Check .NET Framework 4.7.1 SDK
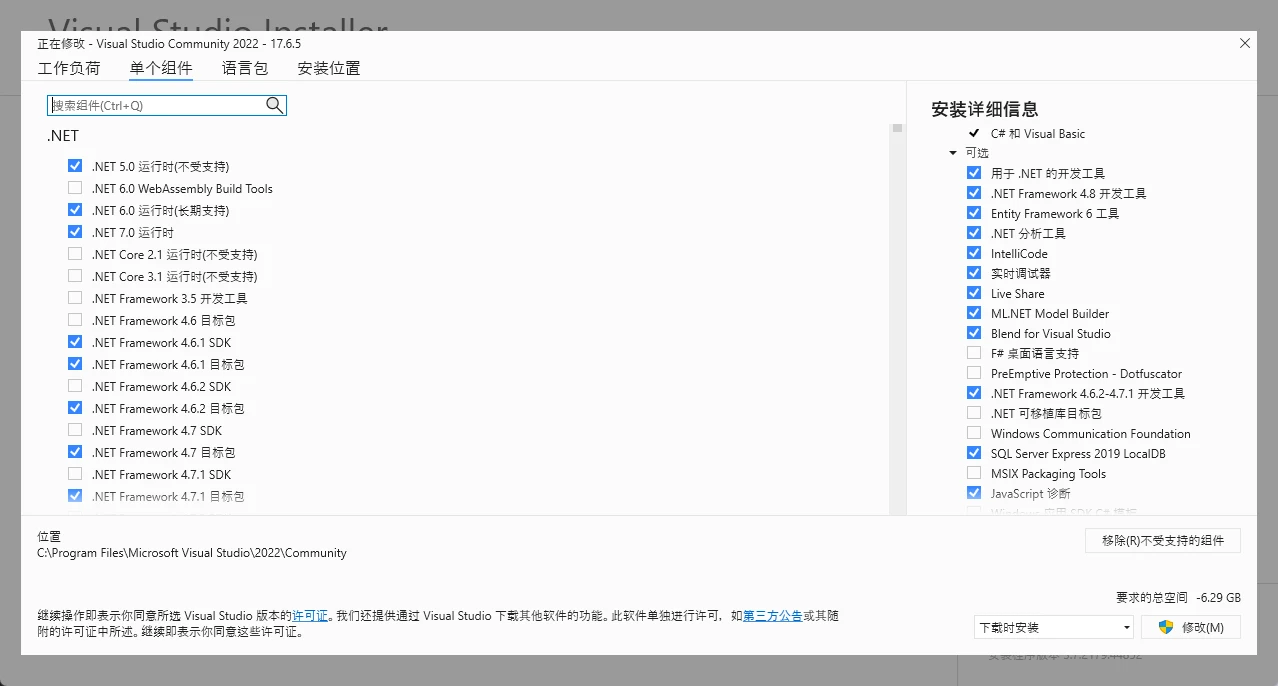Viewport: 1278px width, 686px height. pyautogui.click(x=75, y=474)
